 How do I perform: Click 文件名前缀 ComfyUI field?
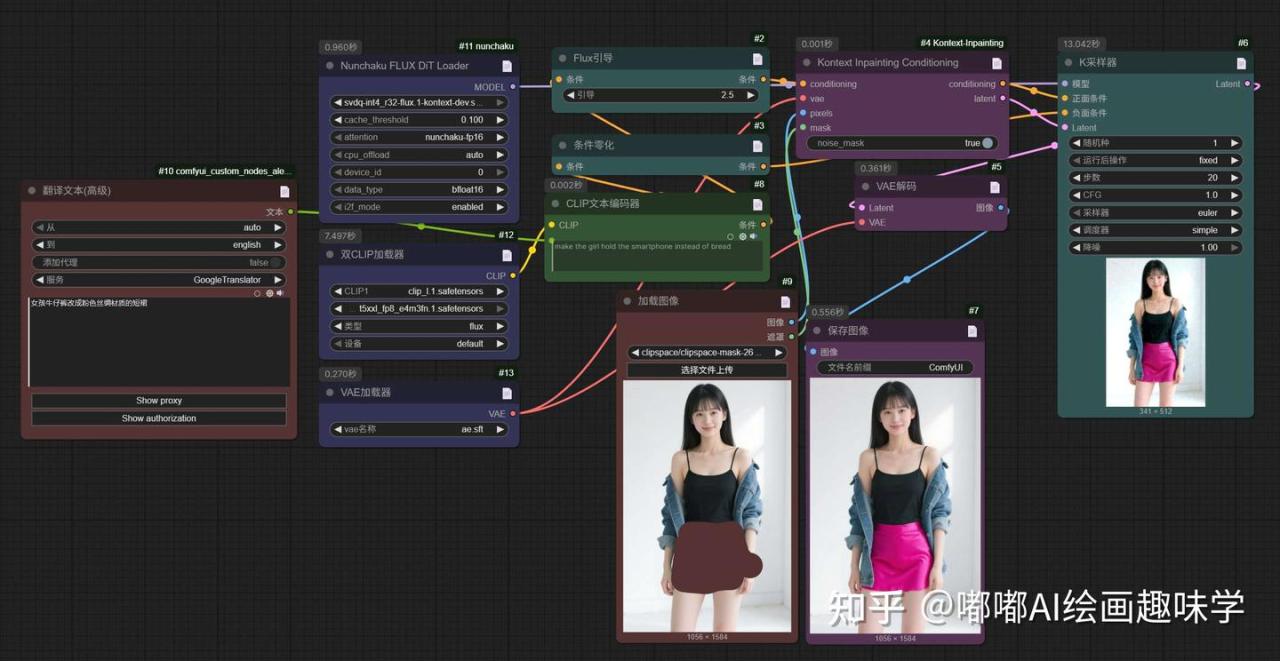tap(895, 368)
